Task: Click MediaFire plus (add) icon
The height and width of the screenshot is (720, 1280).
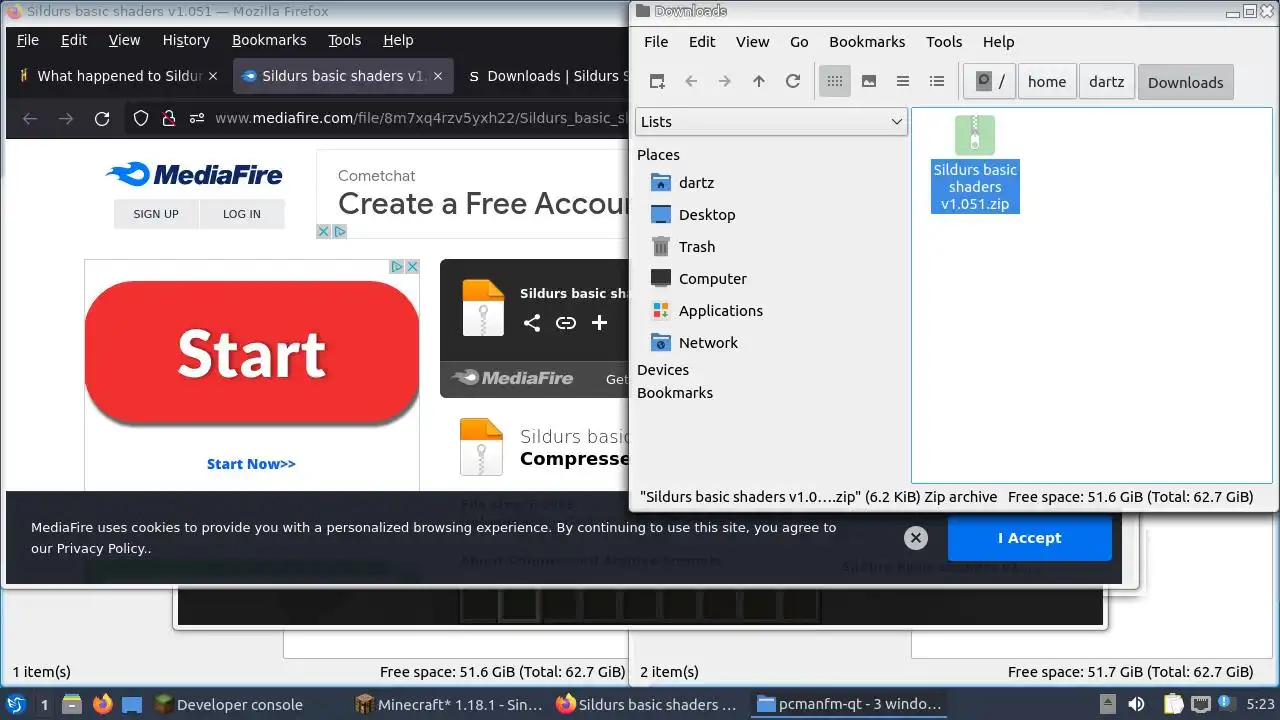Action: (599, 322)
